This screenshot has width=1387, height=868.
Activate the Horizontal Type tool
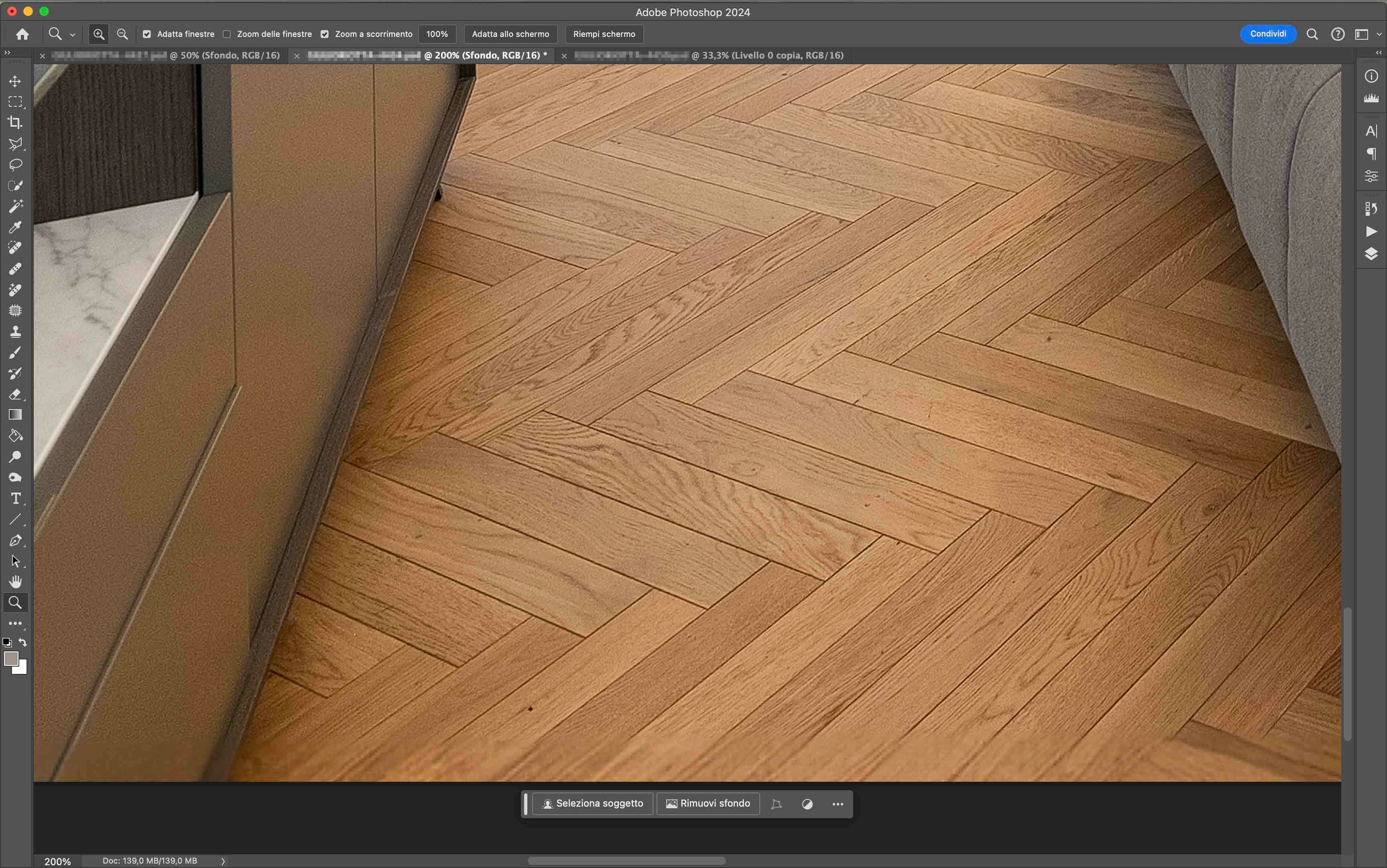click(x=16, y=498)
